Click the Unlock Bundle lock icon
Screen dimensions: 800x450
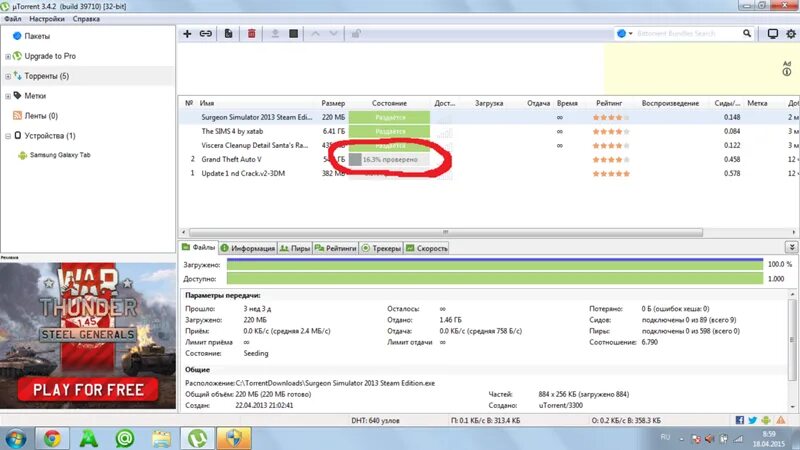point(356,34)
